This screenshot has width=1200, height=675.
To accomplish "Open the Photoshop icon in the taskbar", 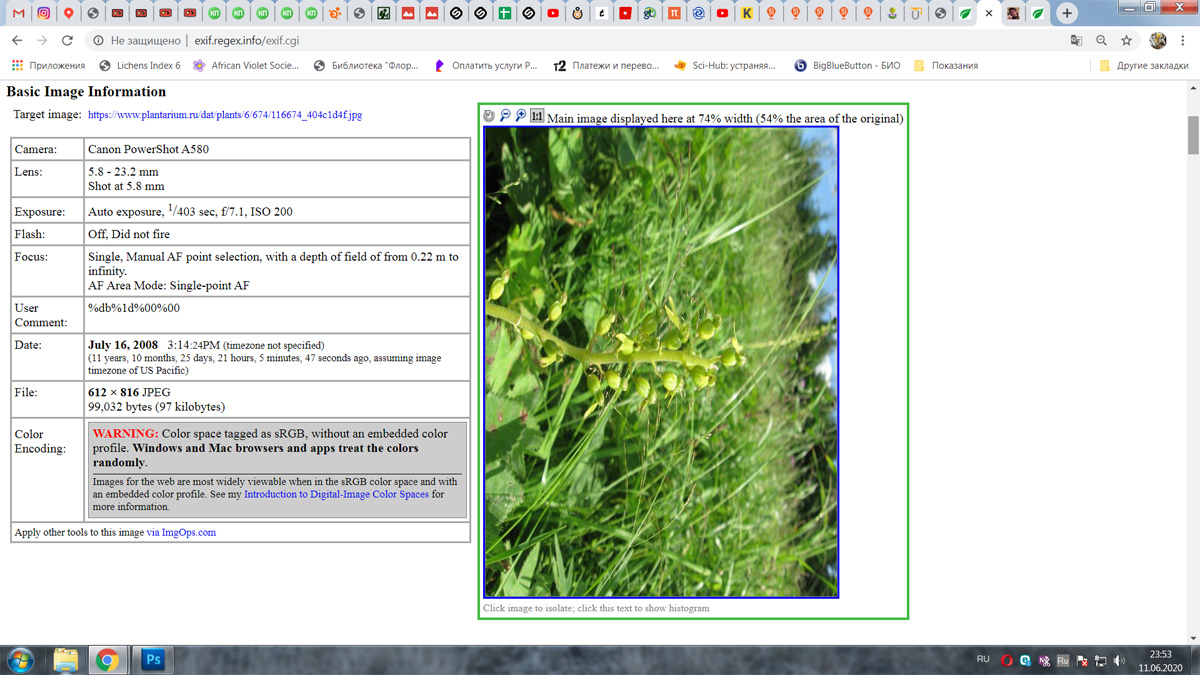I will [x=153, y=659].
